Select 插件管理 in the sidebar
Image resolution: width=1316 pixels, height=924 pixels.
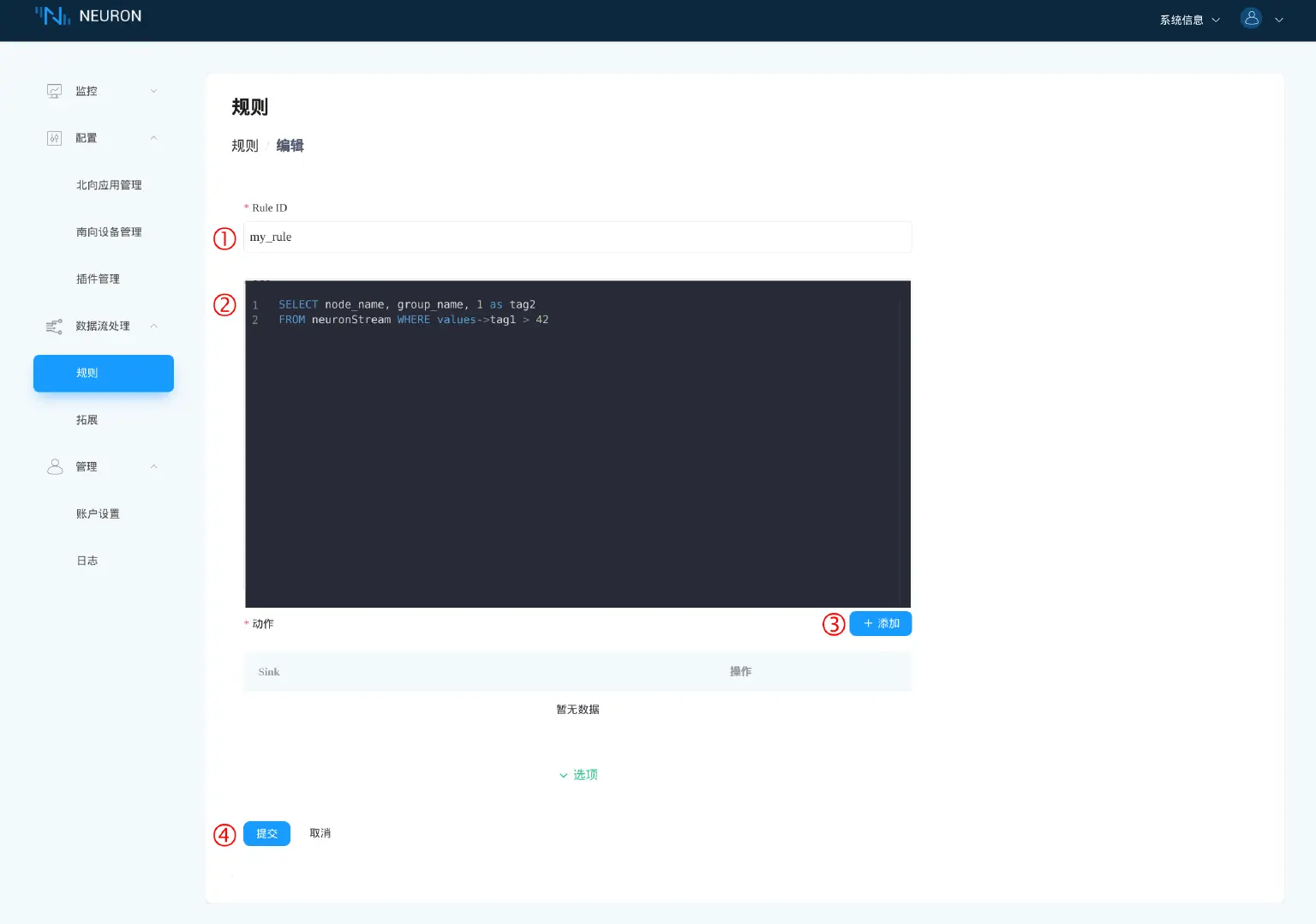pos(98,279)
